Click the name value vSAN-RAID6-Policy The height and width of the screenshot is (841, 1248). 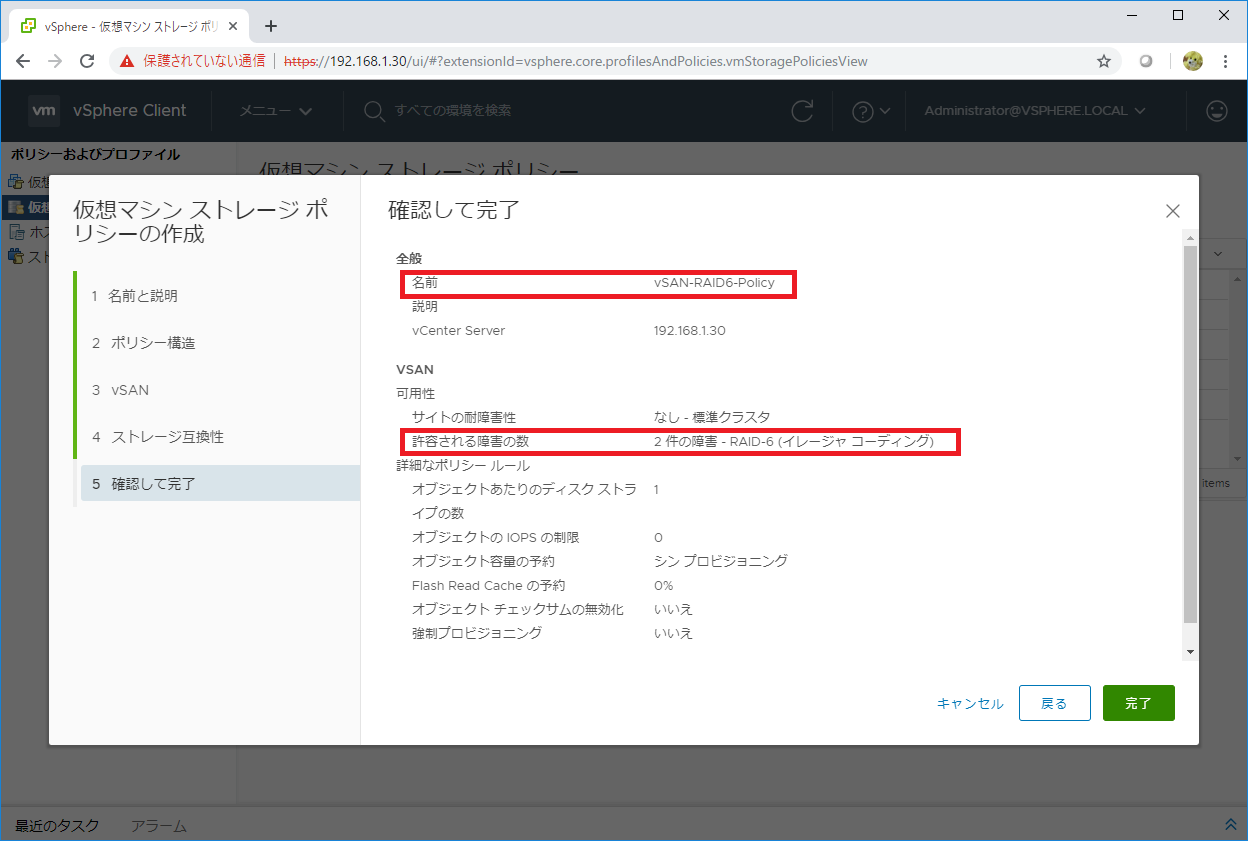pos(714,283)
